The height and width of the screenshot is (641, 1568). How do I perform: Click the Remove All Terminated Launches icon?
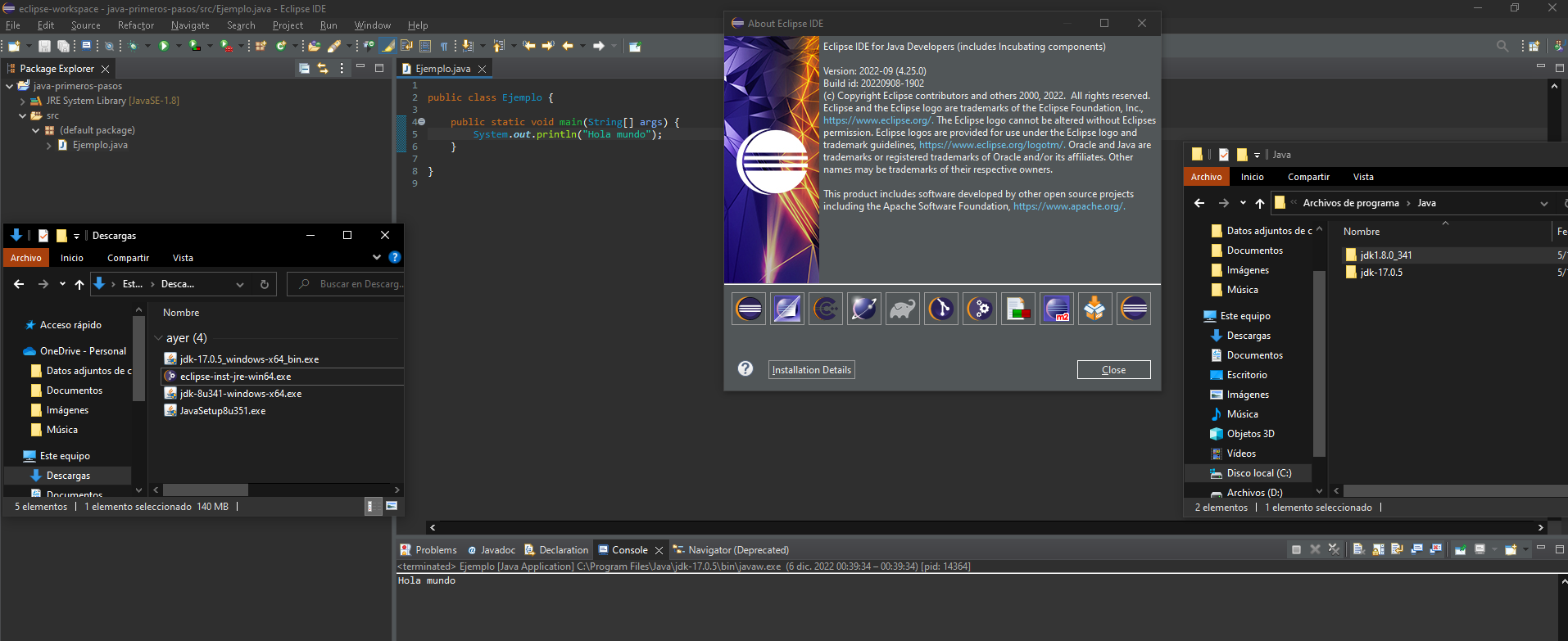click(x=1334, y=549)
